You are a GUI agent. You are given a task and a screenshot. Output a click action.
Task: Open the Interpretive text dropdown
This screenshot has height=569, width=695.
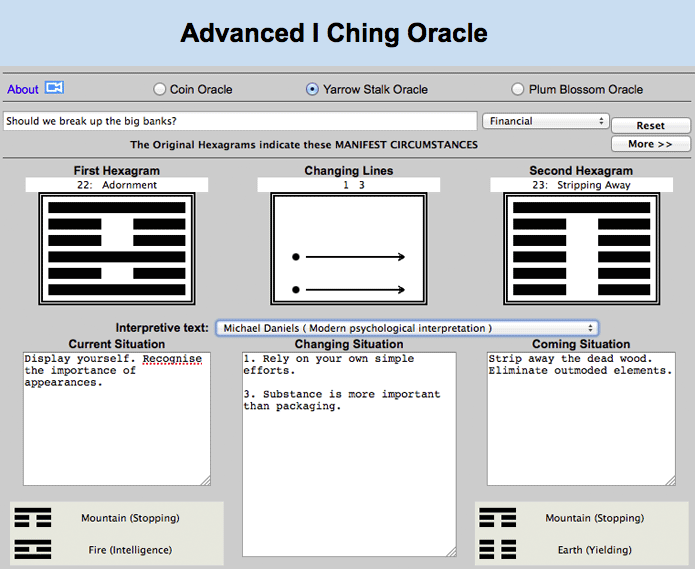pos(407,328)
